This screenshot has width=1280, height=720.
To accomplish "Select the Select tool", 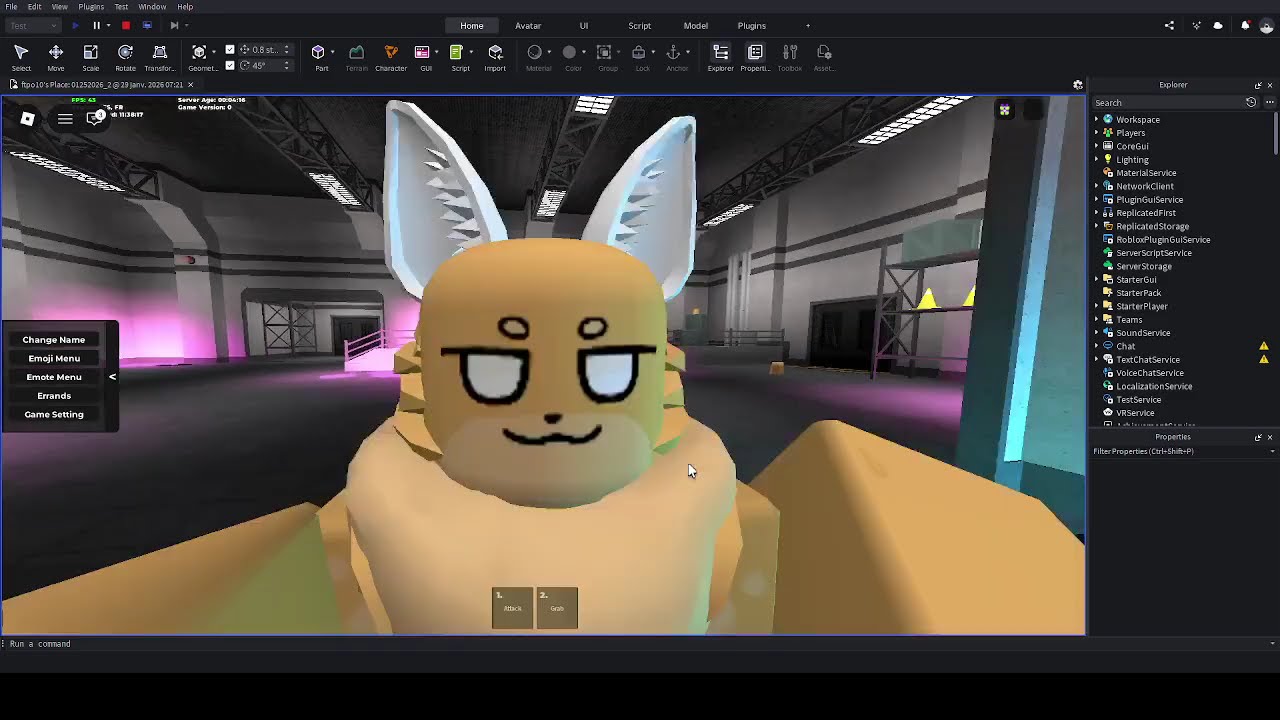I will pyautogui.click(x=21, y=57).
